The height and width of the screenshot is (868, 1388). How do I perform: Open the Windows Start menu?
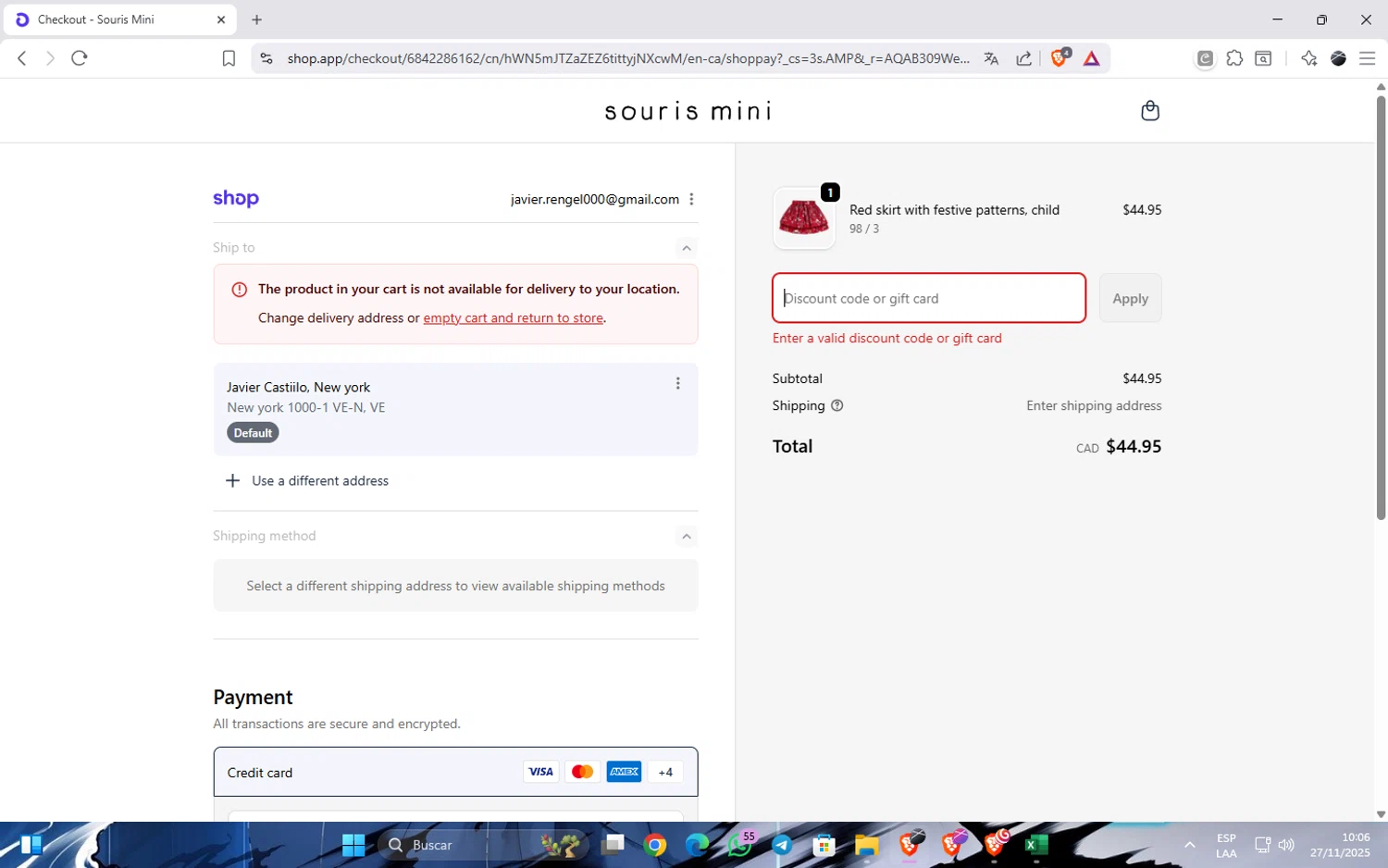coord(353,845)
